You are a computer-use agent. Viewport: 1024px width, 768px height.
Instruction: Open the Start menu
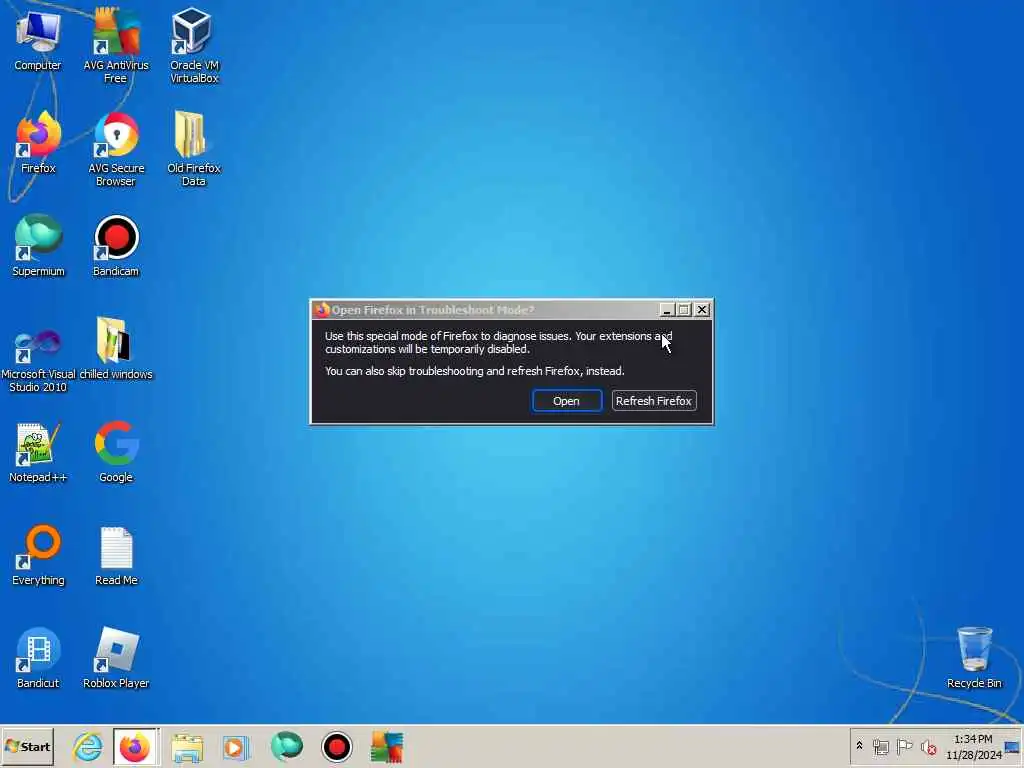click(27, 746)
